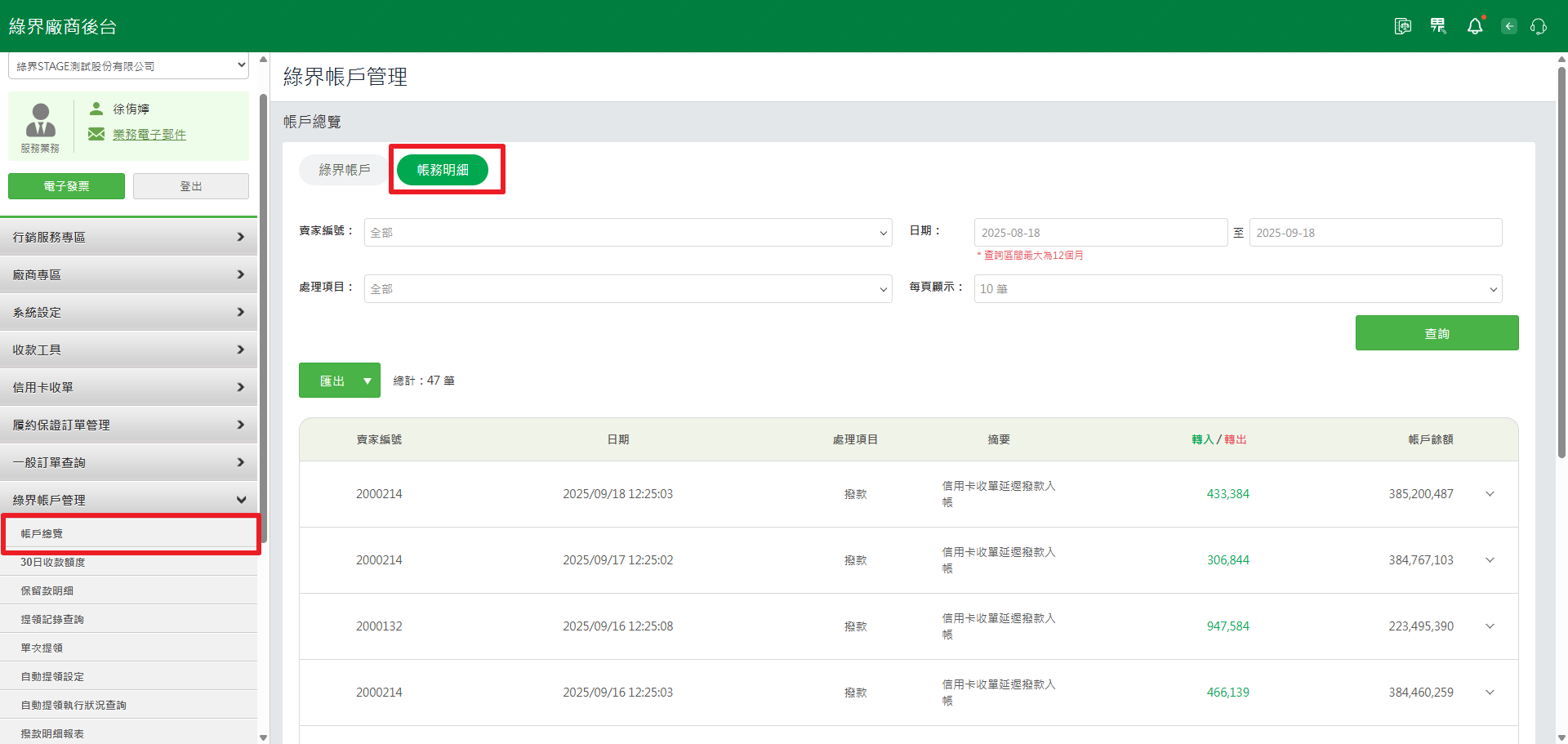Viewport: 1568px width, 744px height.
Task: Open 30日收款額度 in the sidebar
Action: [x=53, y=562]
